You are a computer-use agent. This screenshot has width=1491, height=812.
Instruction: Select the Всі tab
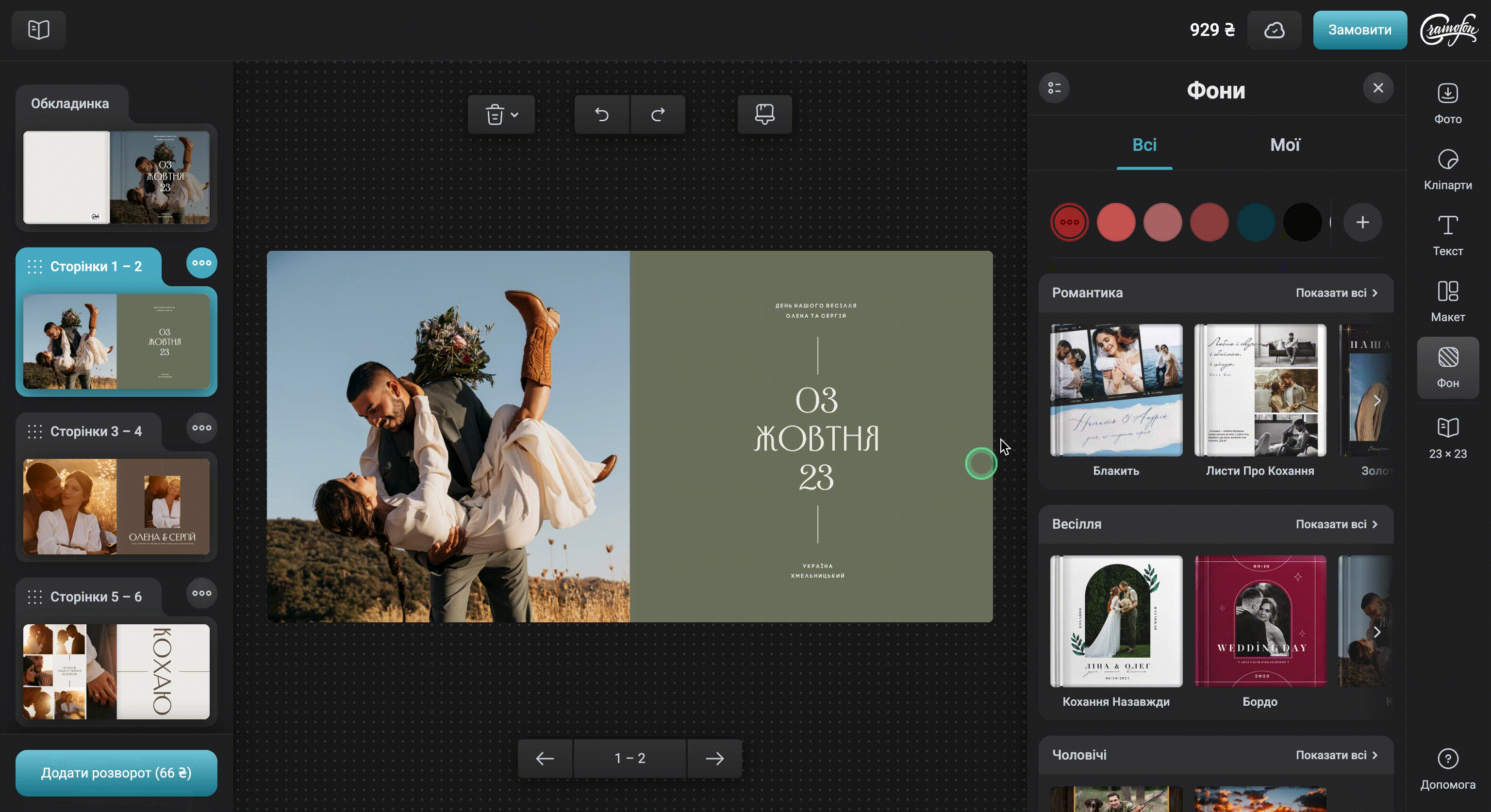click(1143, 145)
